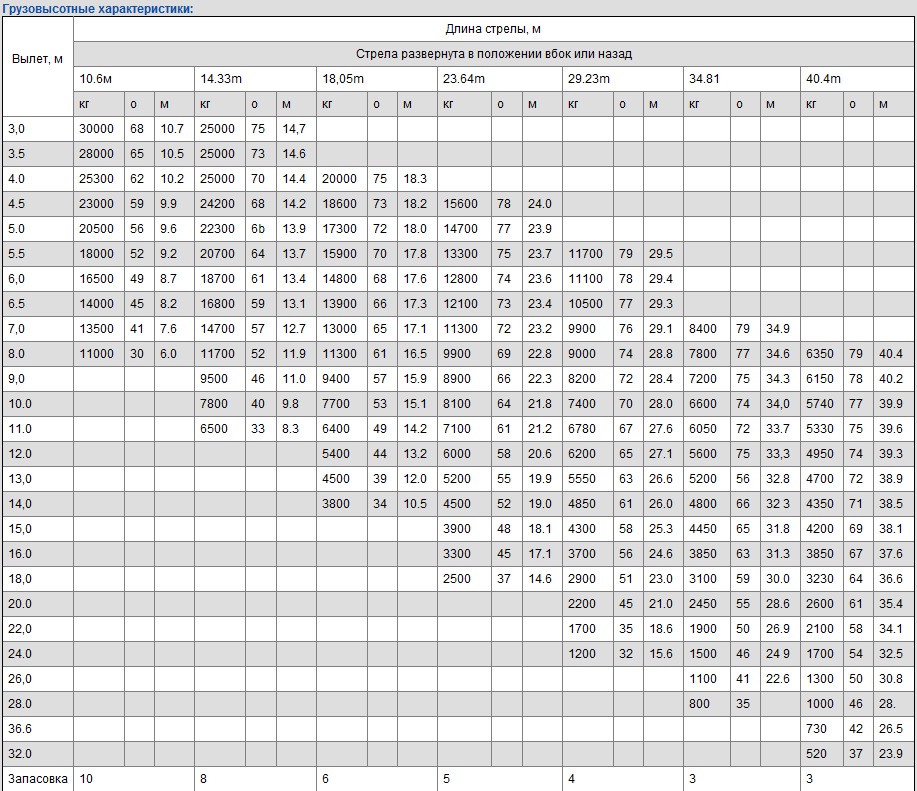Select the 40.4m boom length header
The height and width of the screenshot is (791, 917).
coord(824,79)
